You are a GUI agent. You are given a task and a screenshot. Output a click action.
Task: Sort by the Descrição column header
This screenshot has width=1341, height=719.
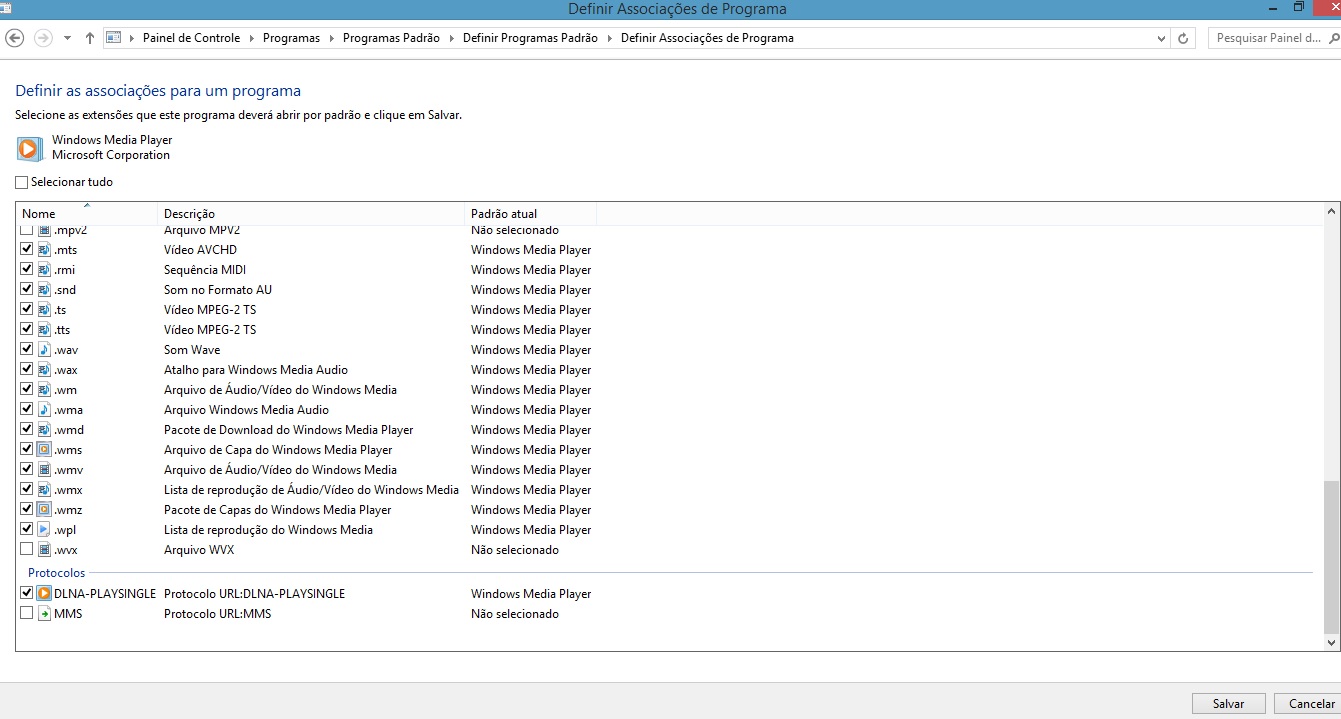[312, 214]
